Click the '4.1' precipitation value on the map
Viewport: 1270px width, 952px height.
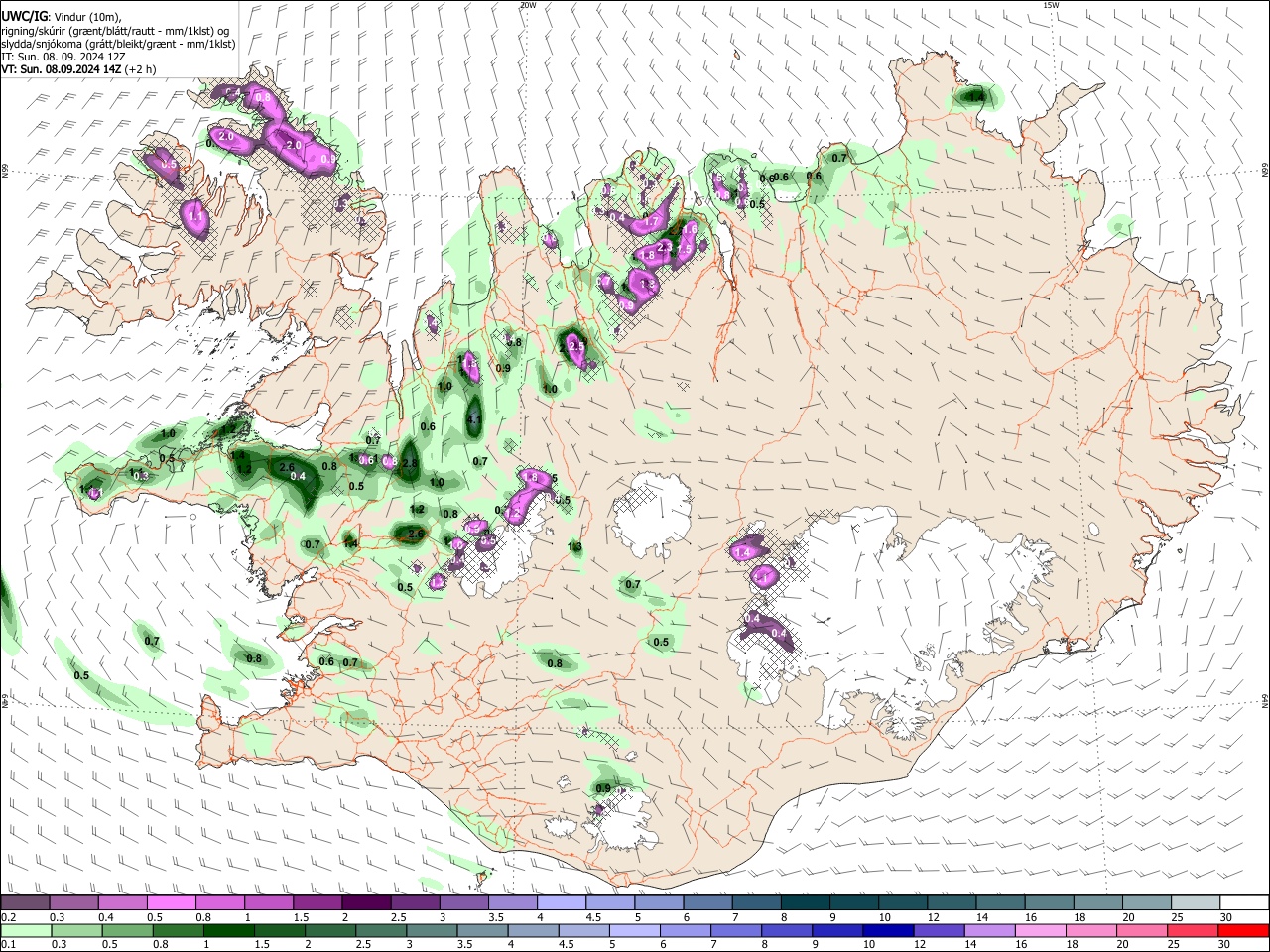click(473, 419)
